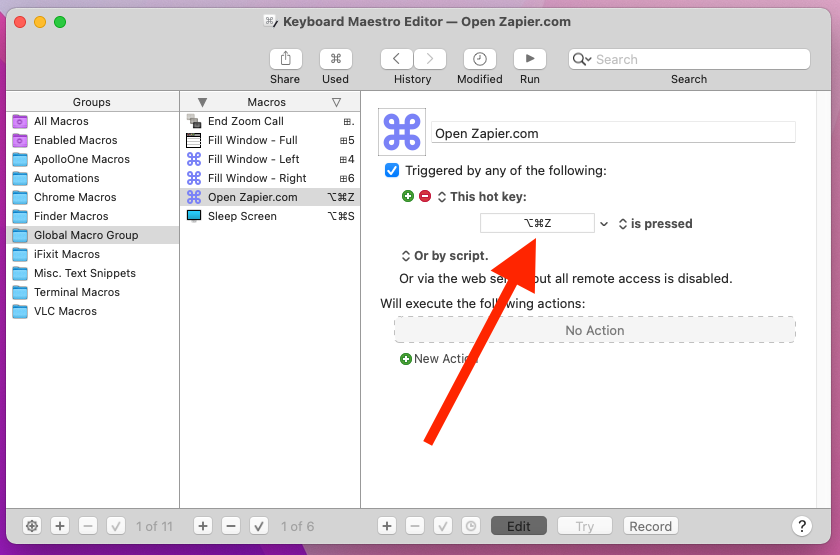
Task: Select the Fill Window - Full macro
Action: (x=270, y=140)
